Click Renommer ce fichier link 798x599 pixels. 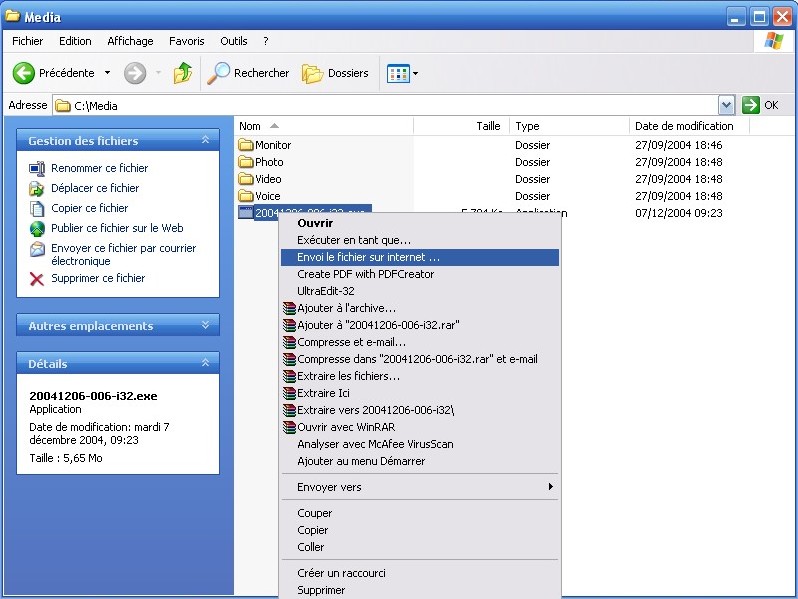coord(99,168)
